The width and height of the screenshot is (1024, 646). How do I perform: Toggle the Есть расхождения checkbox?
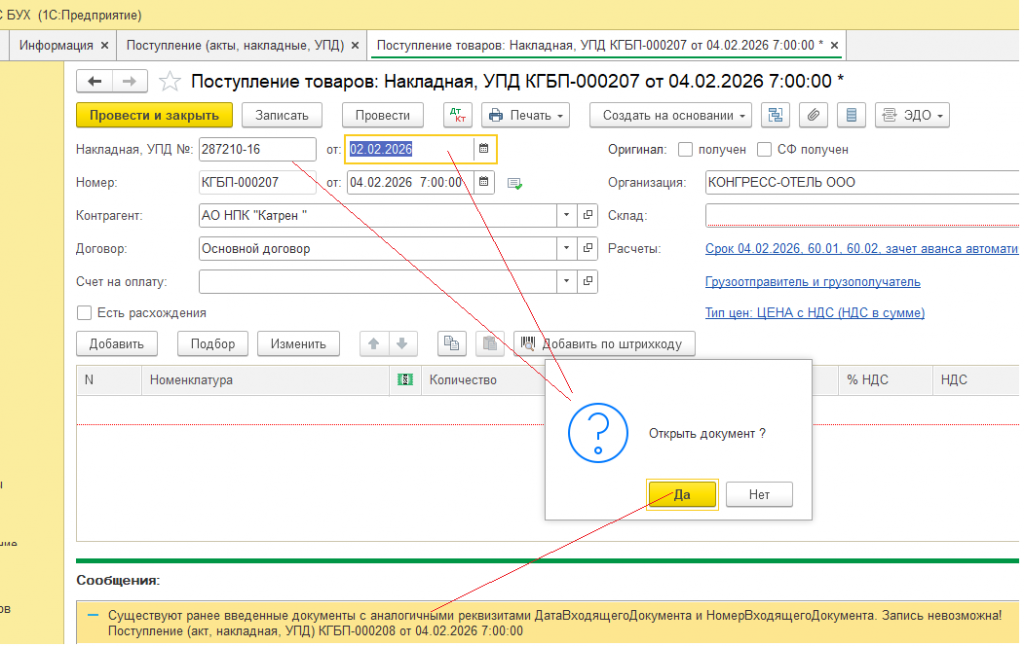(x=84, y=313)
